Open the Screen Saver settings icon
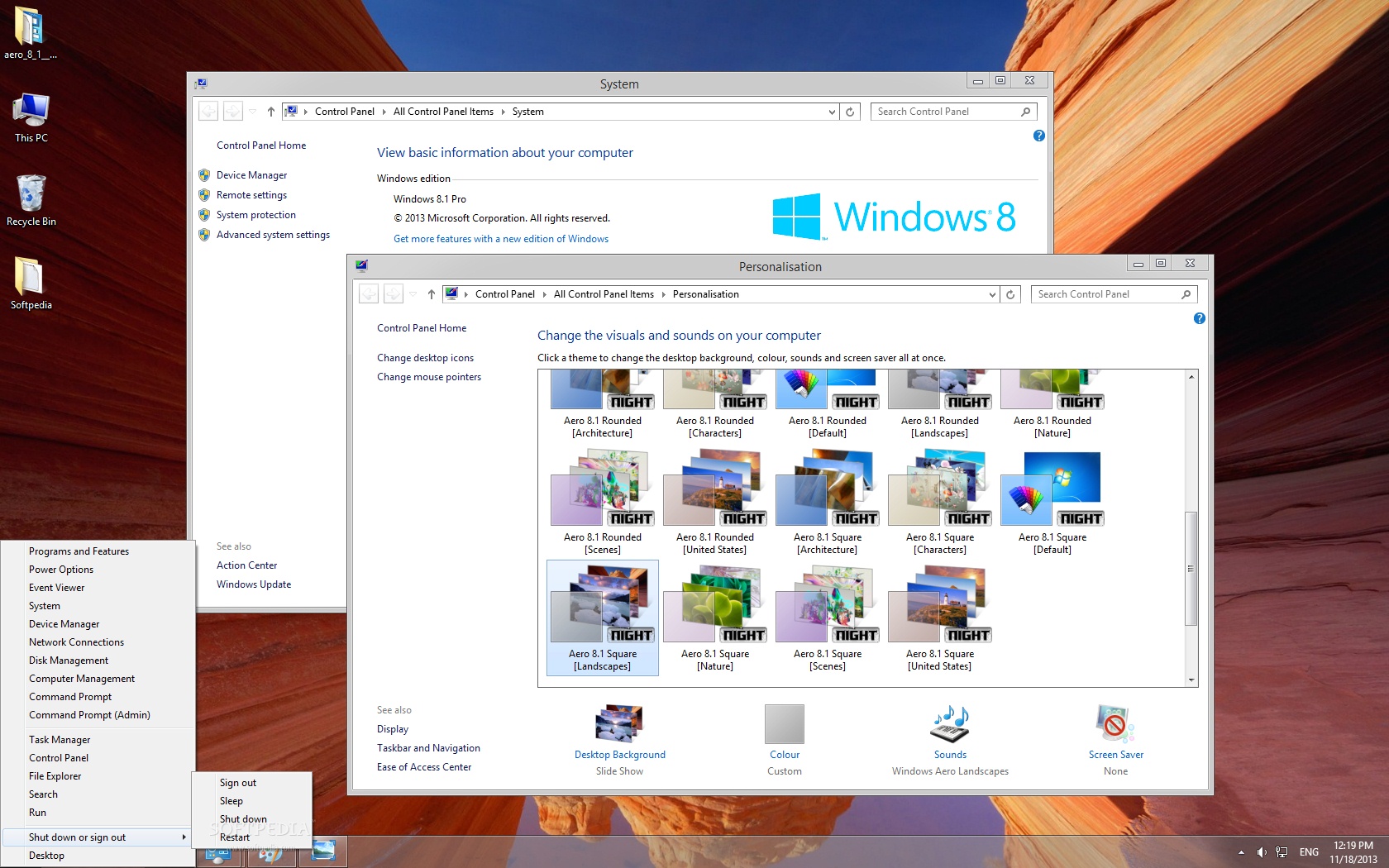 [x=1115, y=724]
